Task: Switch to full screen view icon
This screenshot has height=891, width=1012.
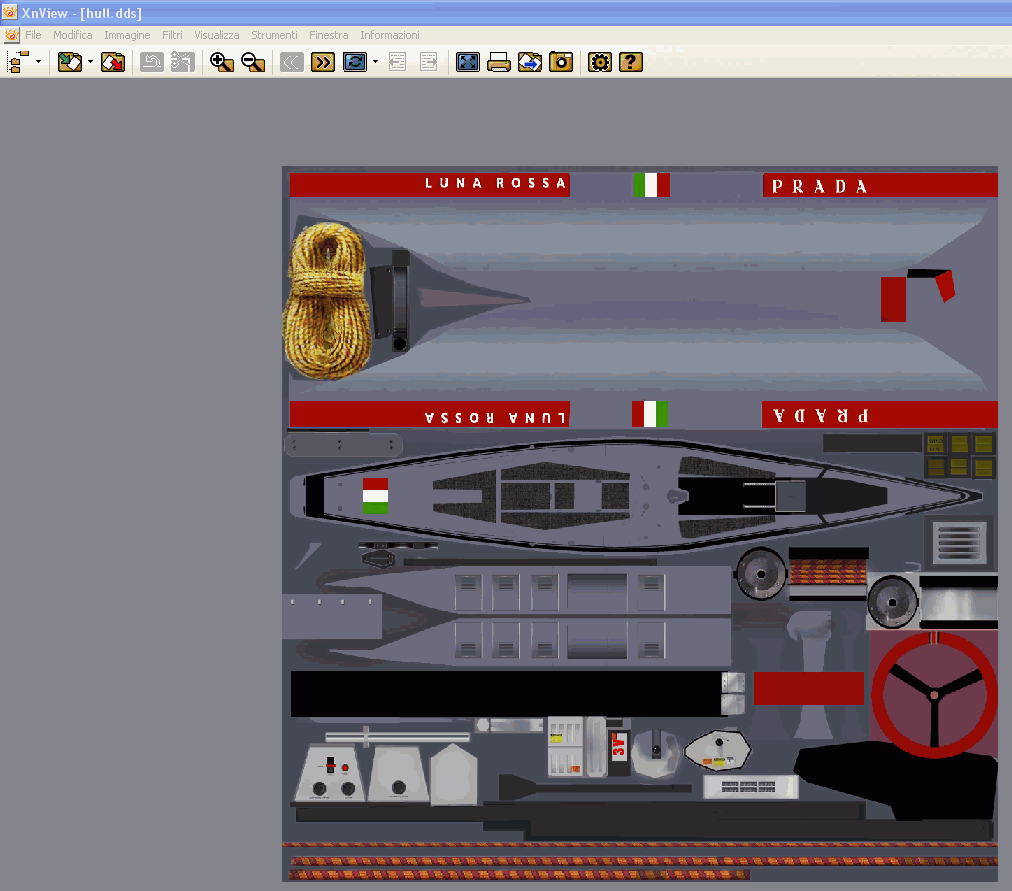Action: point(468,62)
